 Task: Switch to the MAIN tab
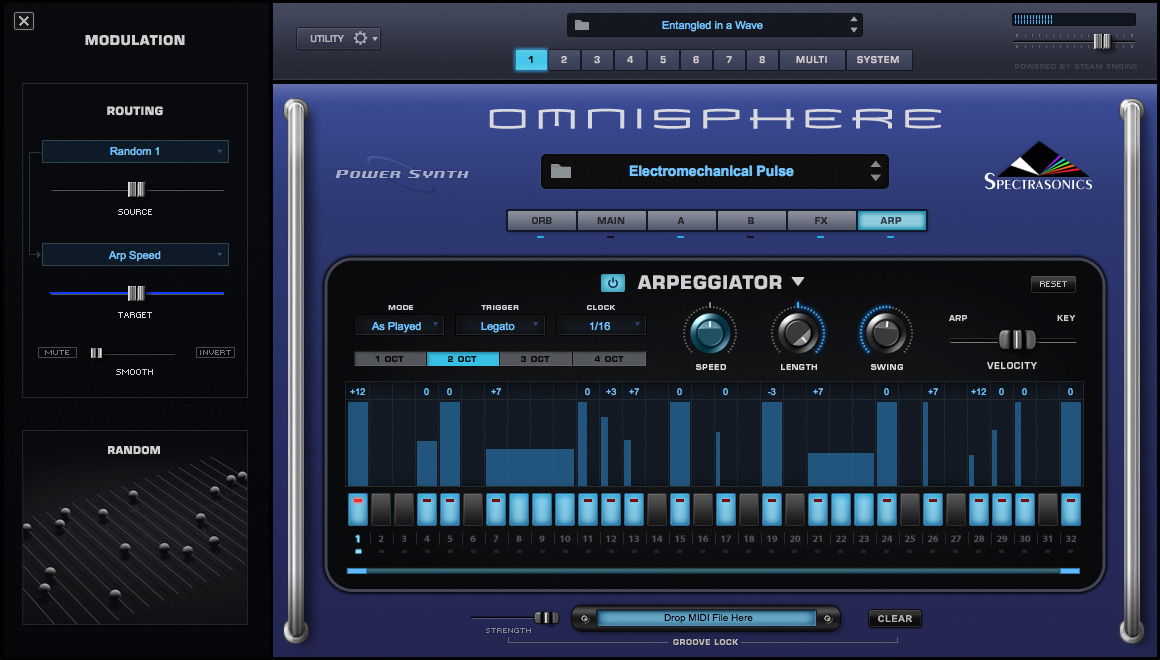[x=611, y=220]
